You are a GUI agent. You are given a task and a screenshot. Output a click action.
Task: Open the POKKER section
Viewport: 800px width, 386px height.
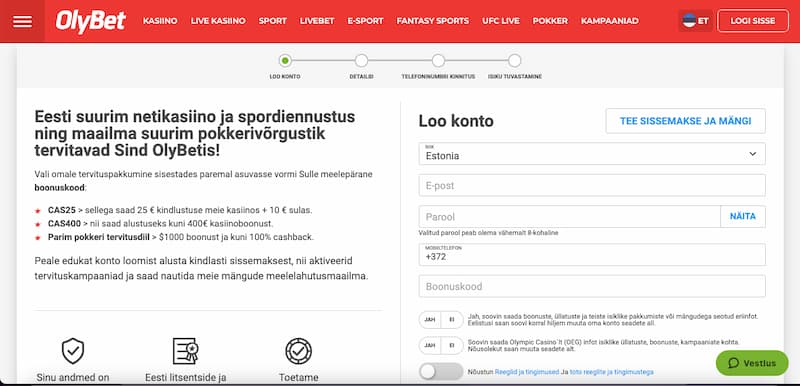(550, 21)
